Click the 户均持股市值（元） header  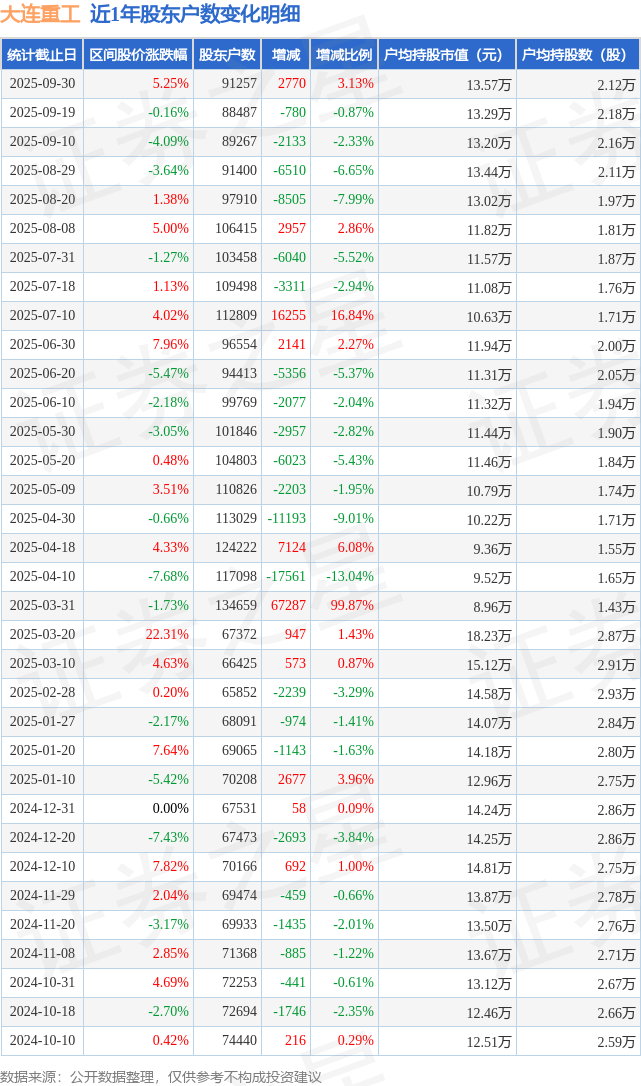coord(446,55)
